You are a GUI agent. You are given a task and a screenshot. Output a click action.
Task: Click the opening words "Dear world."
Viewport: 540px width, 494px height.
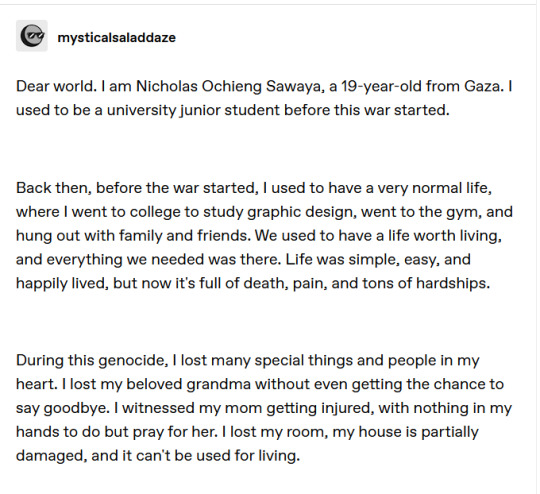(x=56, y=86)
